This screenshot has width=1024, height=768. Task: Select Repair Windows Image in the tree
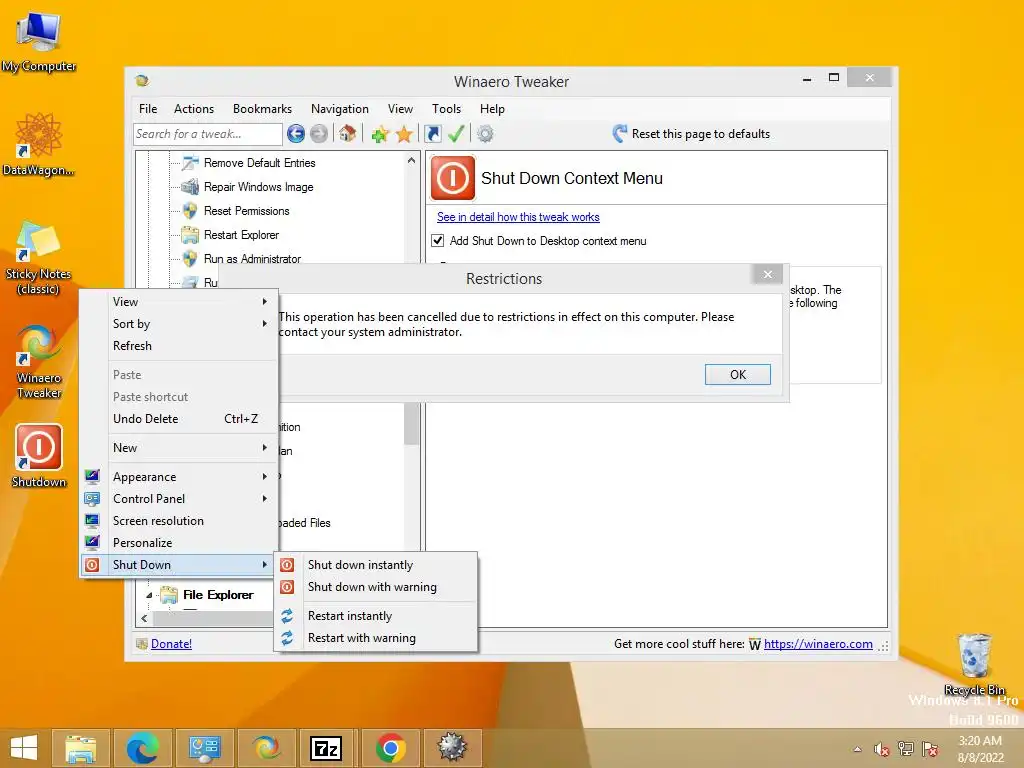tap(259, 187)
